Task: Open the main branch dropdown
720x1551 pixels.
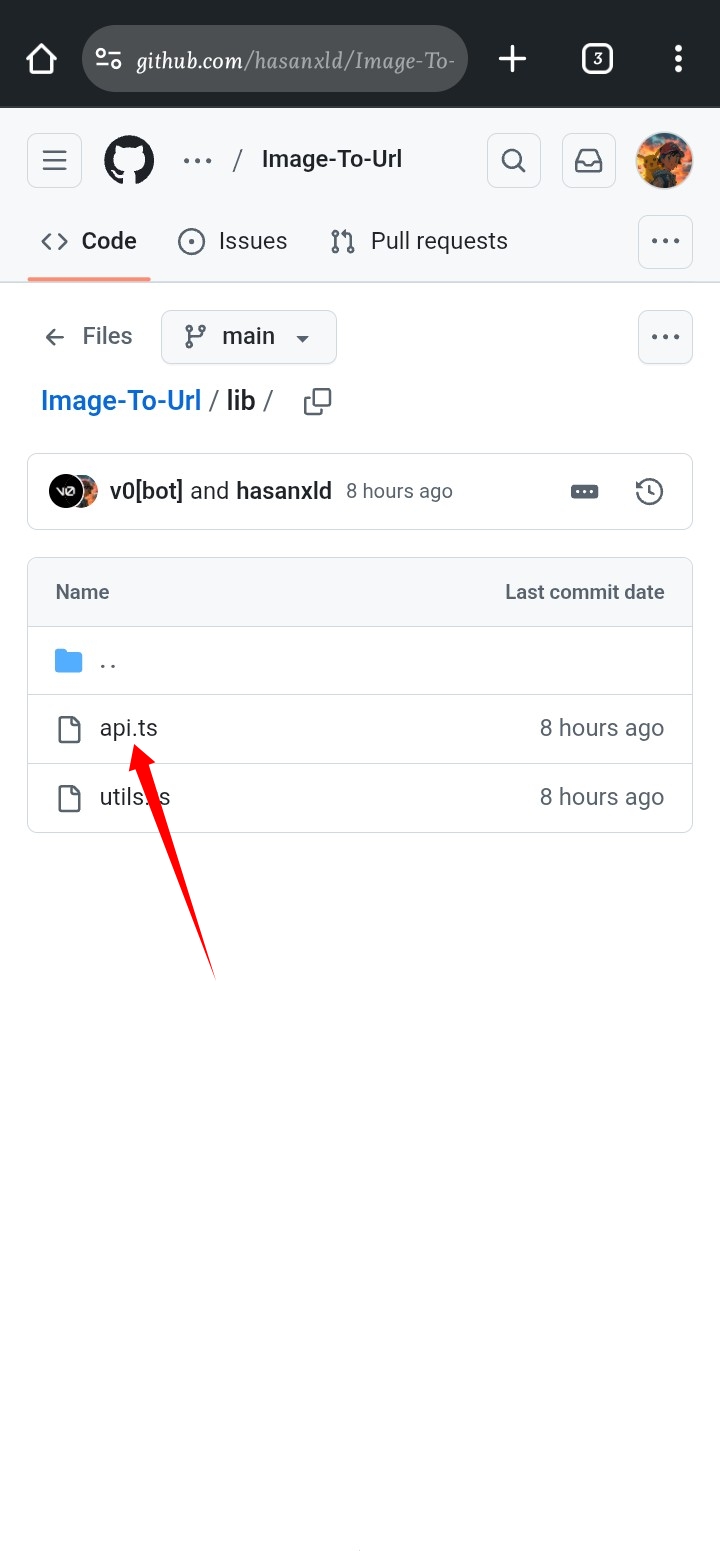Action: [x=249, y=337]
